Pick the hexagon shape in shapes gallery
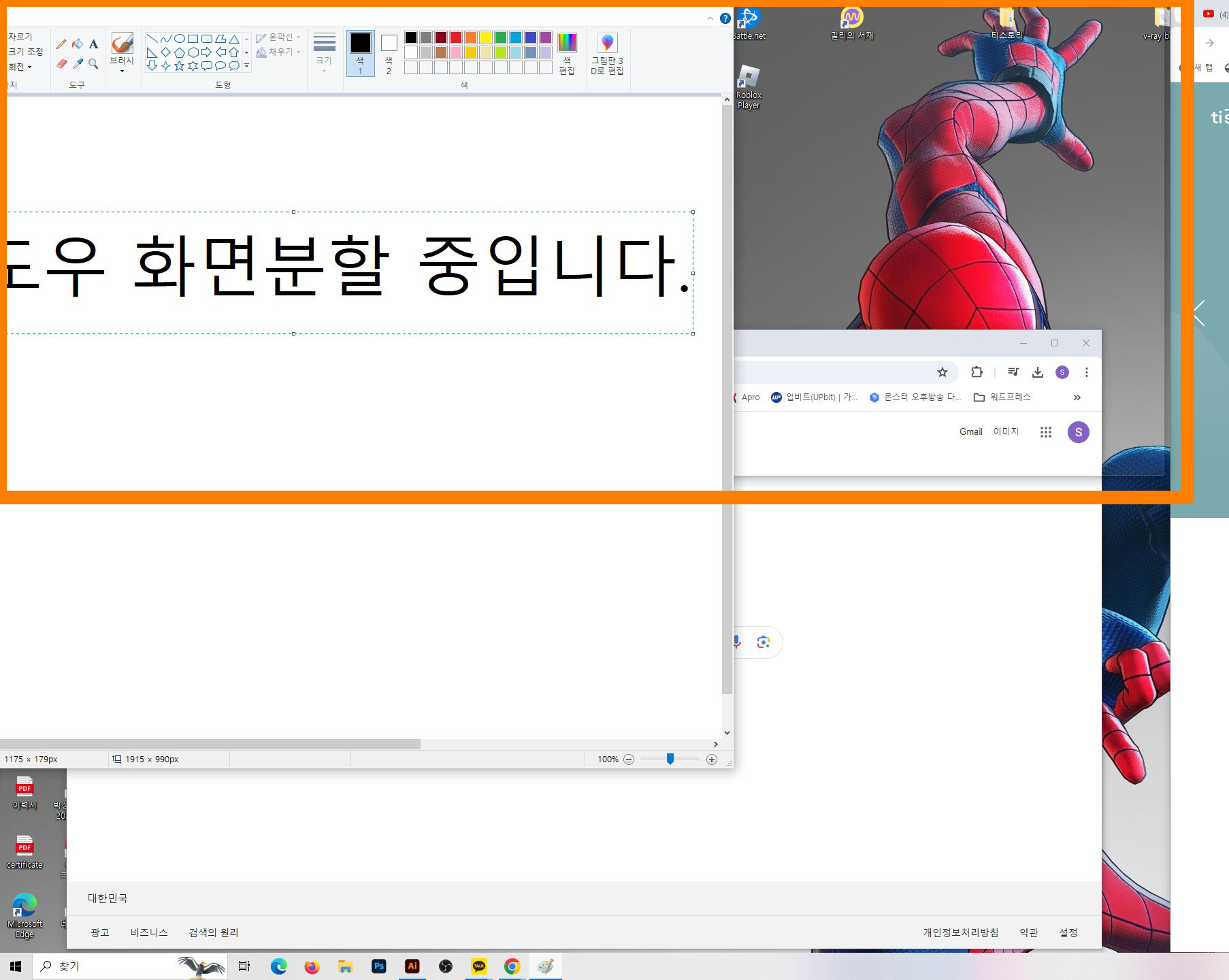This screenshot has width=1229, height=980. pos(193,52)
